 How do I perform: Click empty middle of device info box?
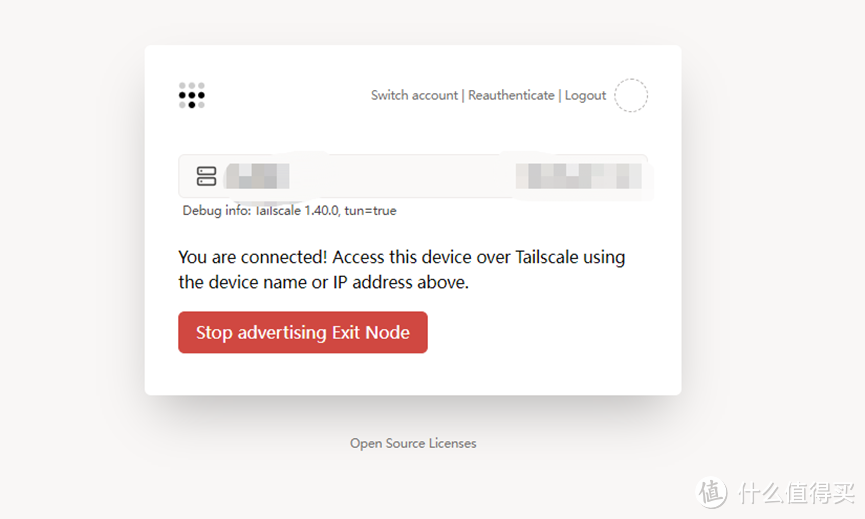(400, 176)
